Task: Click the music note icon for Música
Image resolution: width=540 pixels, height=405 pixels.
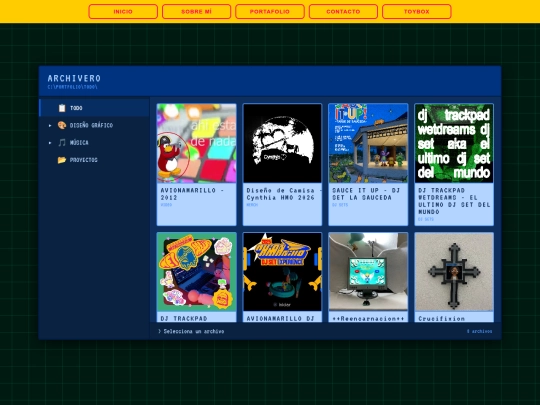Action: 62,143
